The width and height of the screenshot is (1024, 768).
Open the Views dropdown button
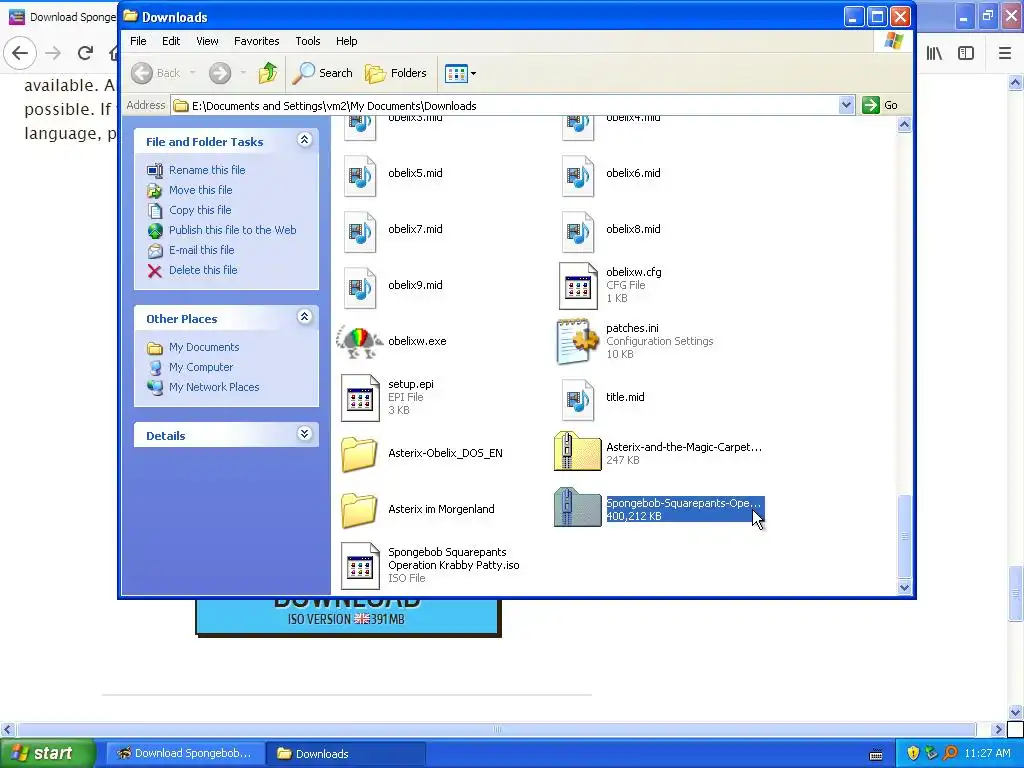[x=460, y=73]
